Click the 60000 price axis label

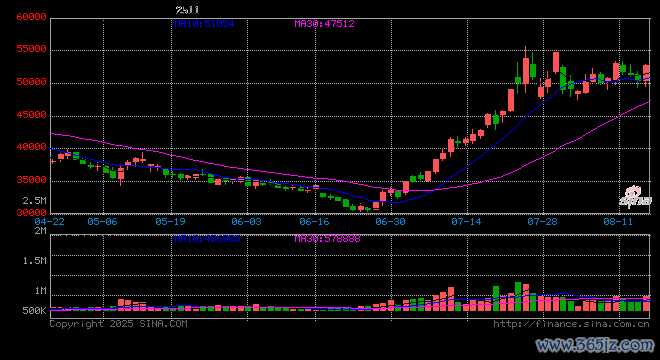pyautogui.click(x=31, y=17)
